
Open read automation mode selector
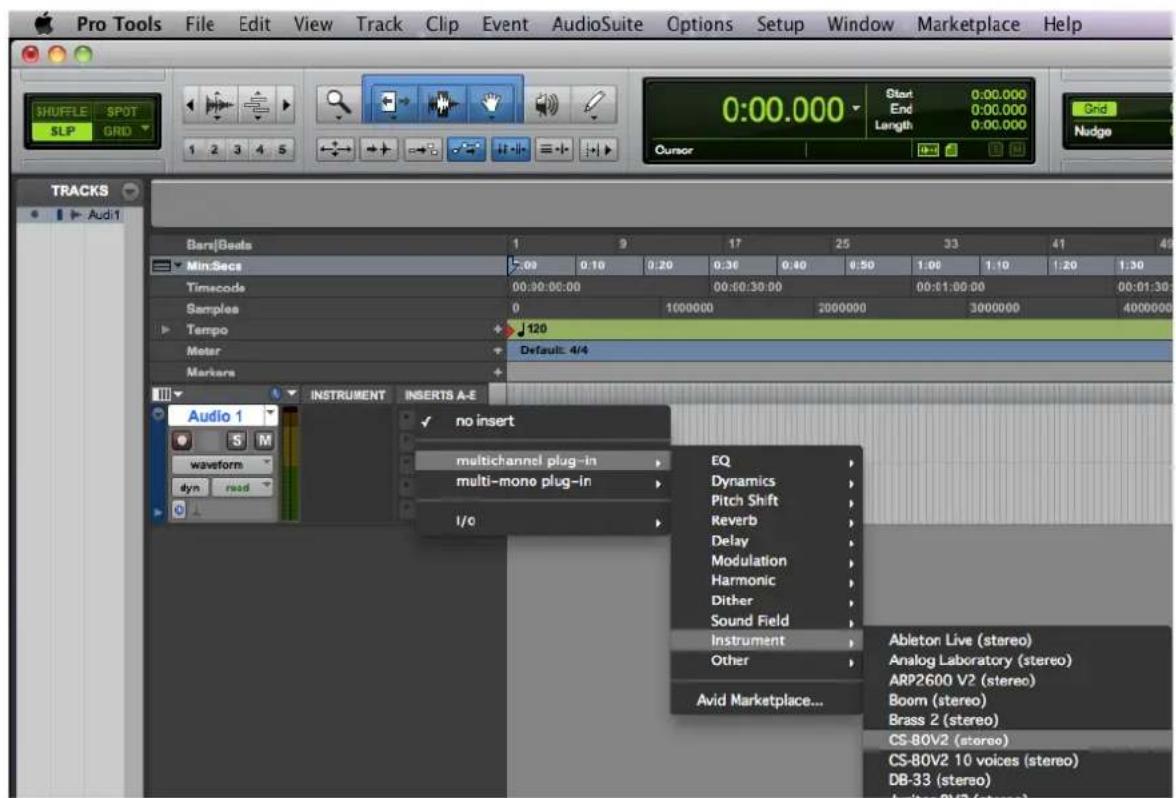pos(242,488)
